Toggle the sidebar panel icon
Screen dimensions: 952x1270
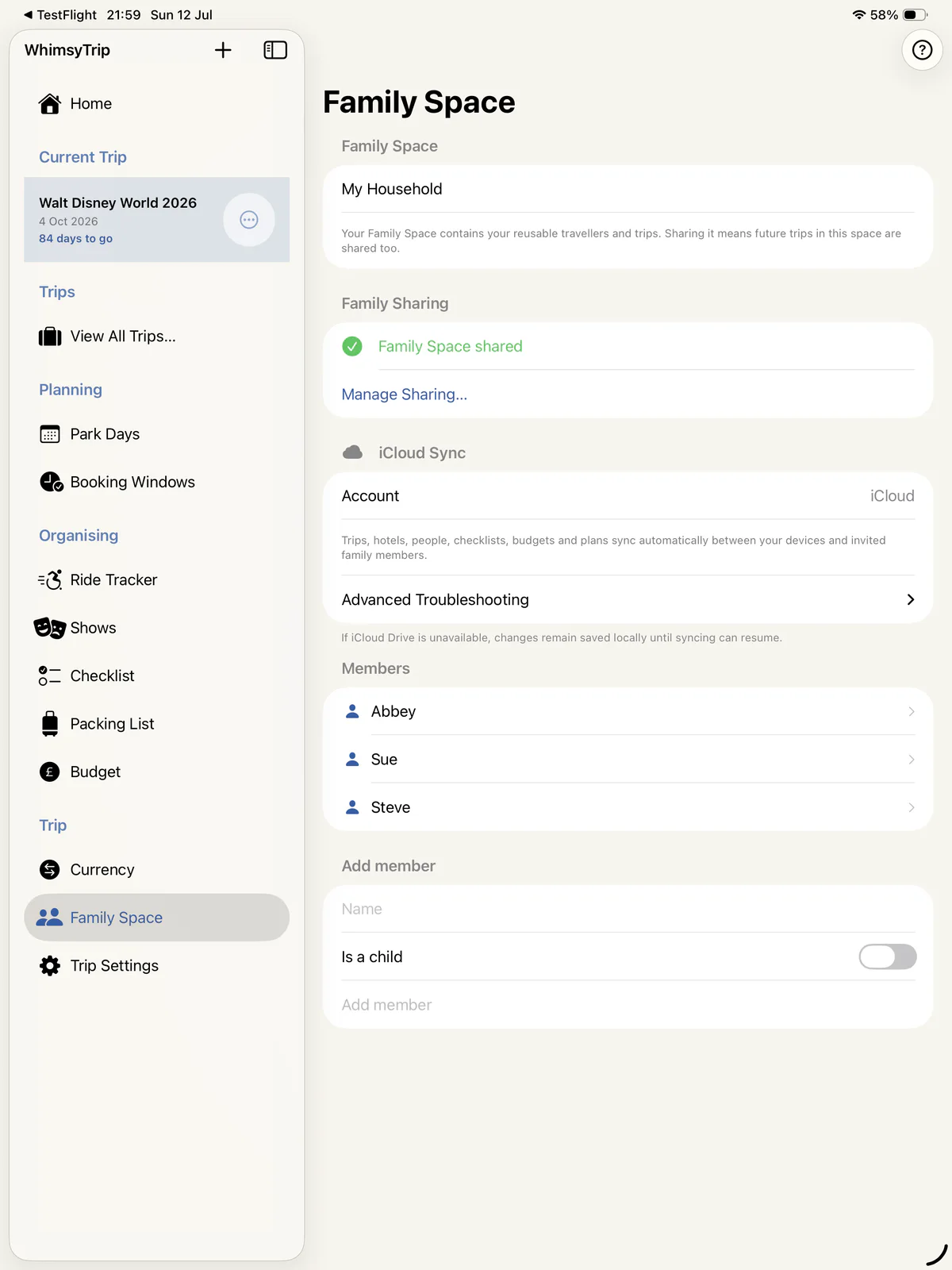(275, 50)
